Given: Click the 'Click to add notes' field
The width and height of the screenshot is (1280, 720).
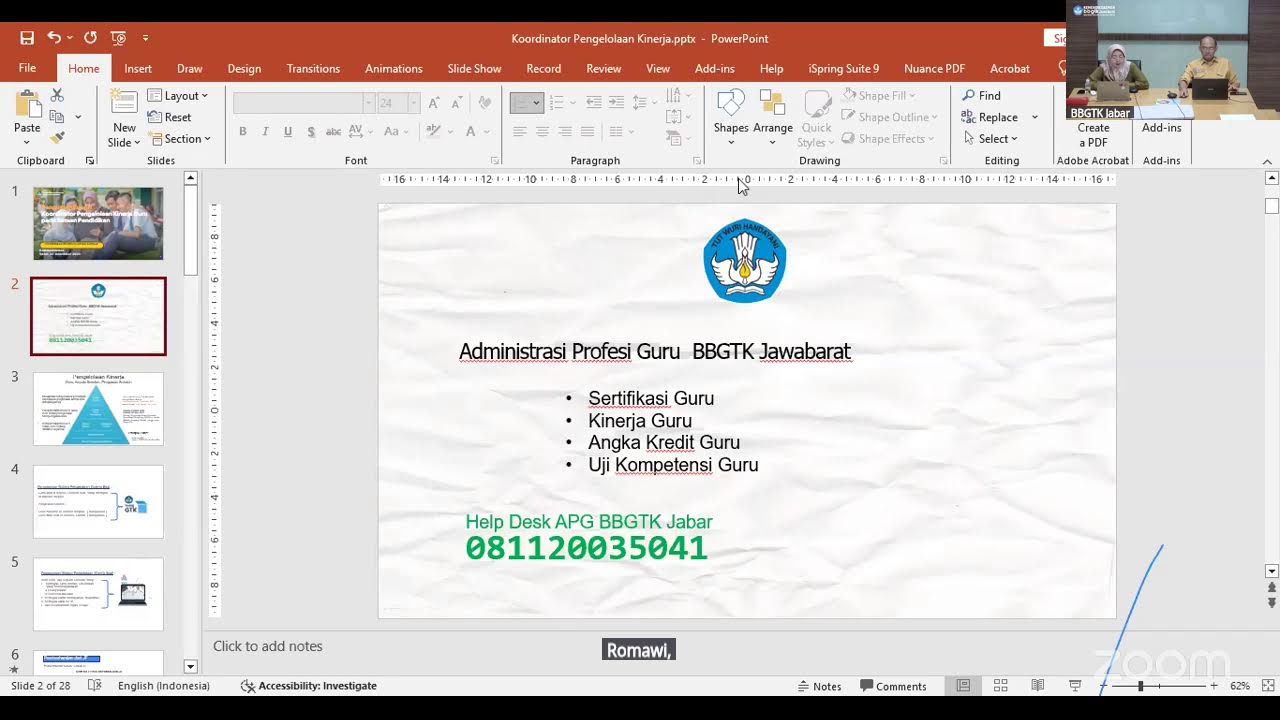Looking at the screenshot, I should tap(267, 646).
